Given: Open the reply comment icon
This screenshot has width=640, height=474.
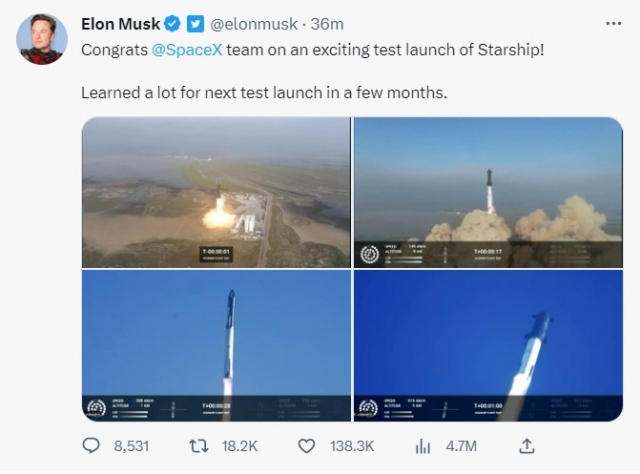Looking at the screenshot, I should point(91,446).
